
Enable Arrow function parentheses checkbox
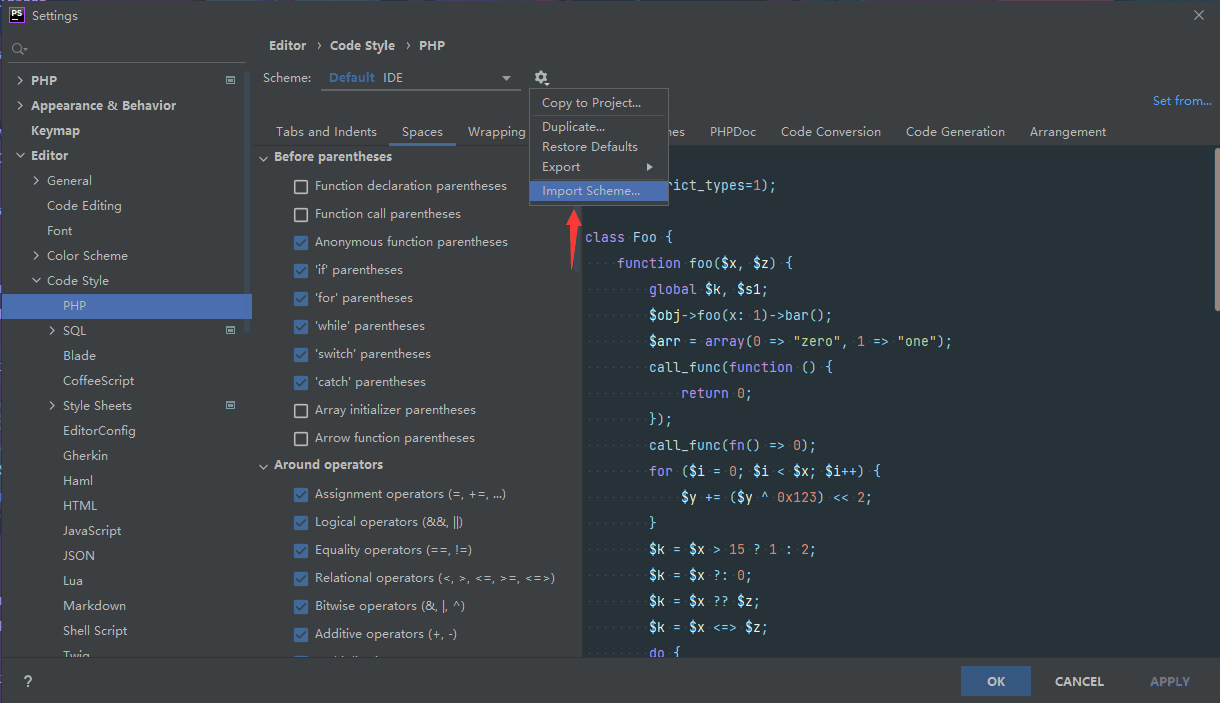301,438
